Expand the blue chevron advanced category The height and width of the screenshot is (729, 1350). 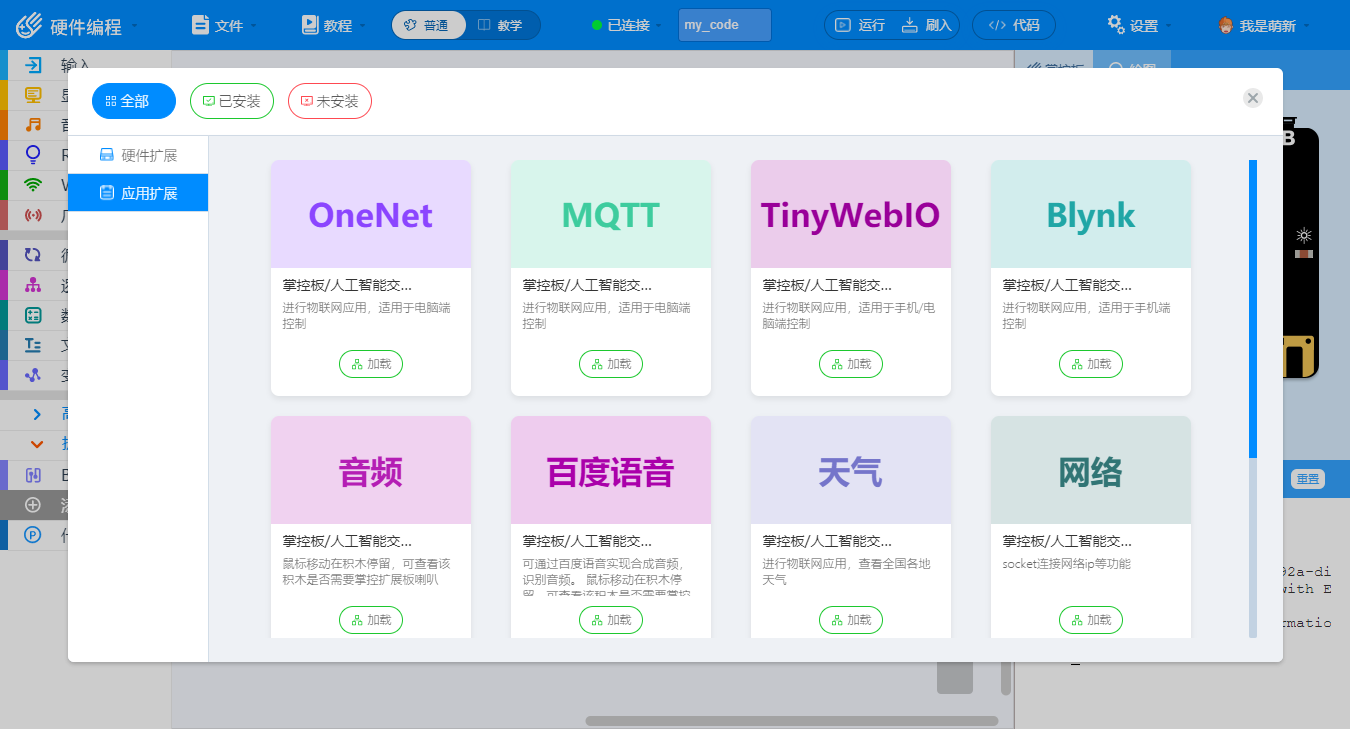point(37,414)
